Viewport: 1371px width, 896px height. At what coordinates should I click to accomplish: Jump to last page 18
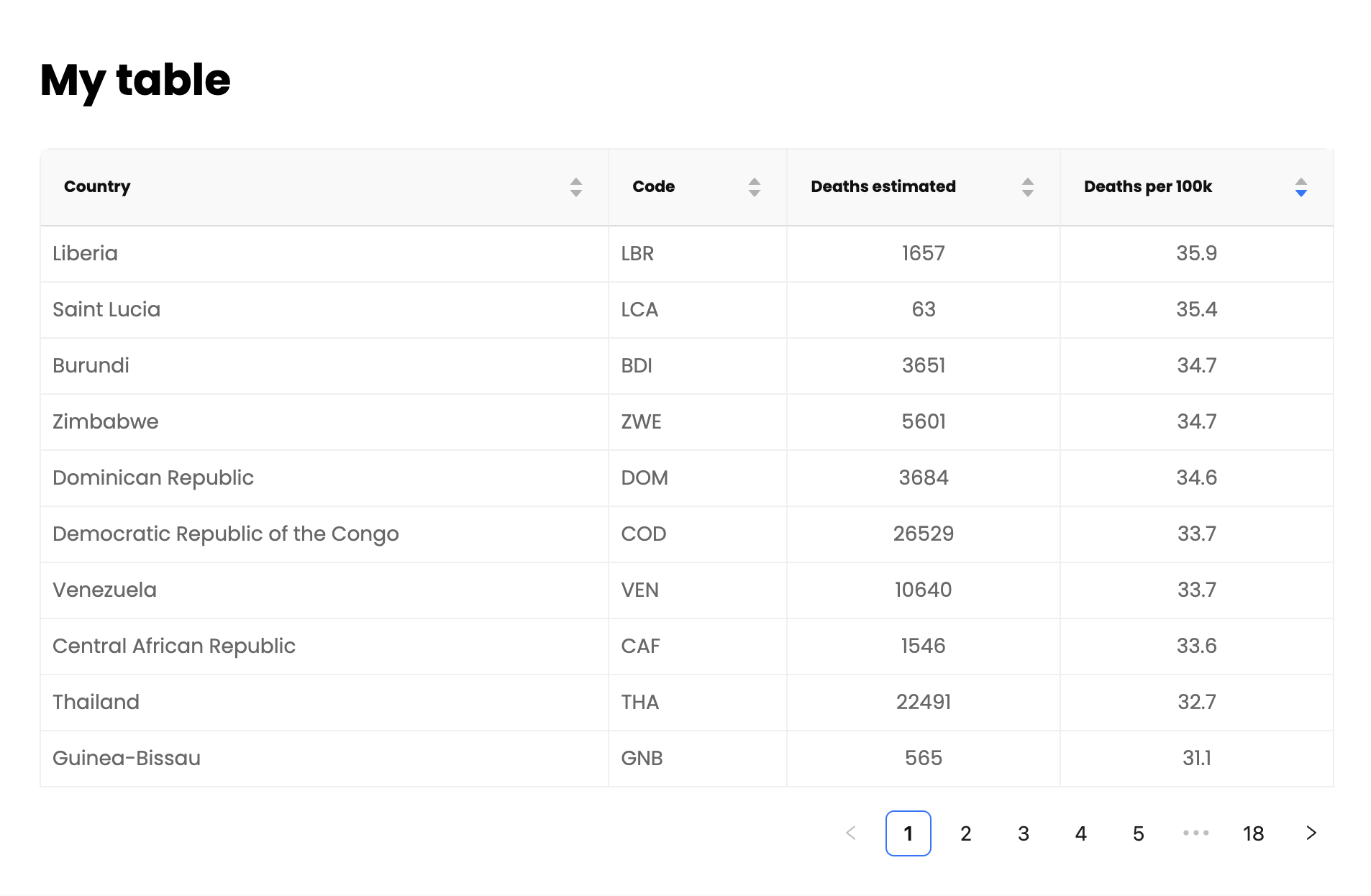tap(1253, 833)
